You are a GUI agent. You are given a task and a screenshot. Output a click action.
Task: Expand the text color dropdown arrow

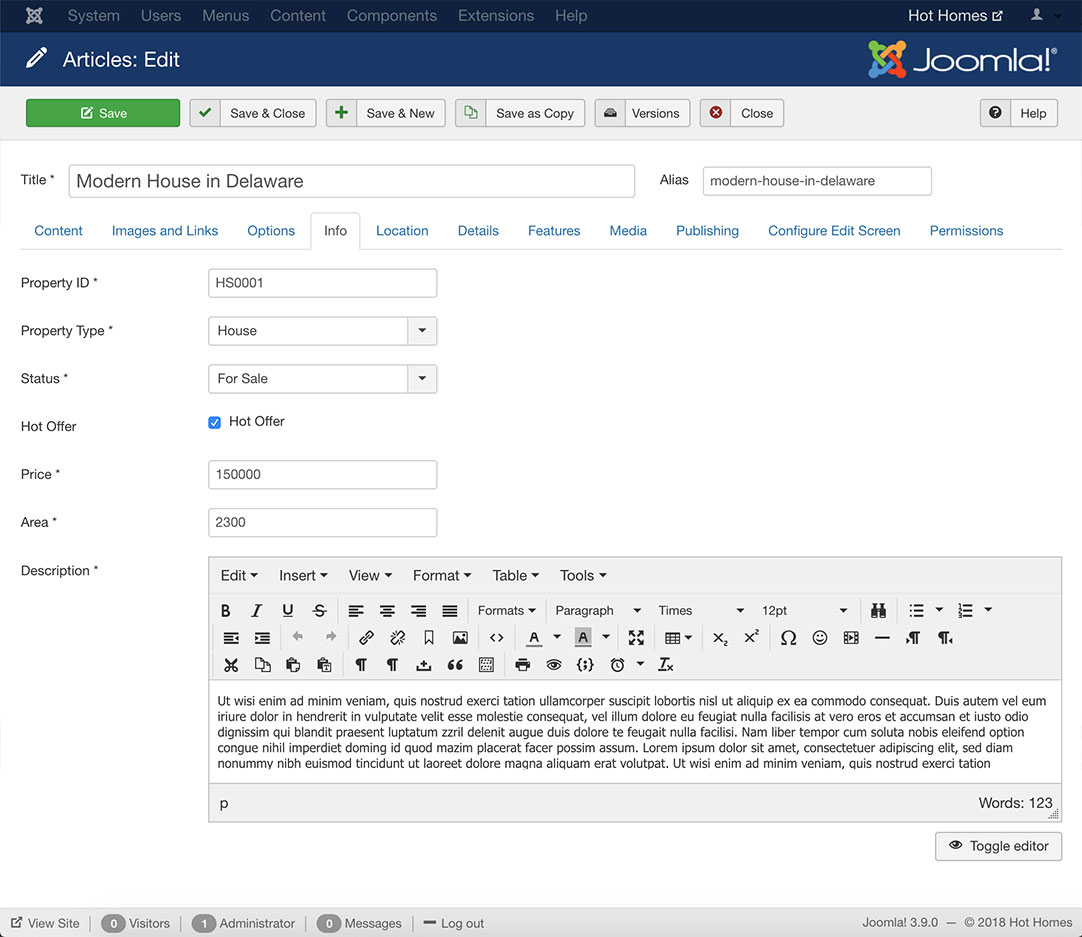pyautogui.click(x=557, y=637)
